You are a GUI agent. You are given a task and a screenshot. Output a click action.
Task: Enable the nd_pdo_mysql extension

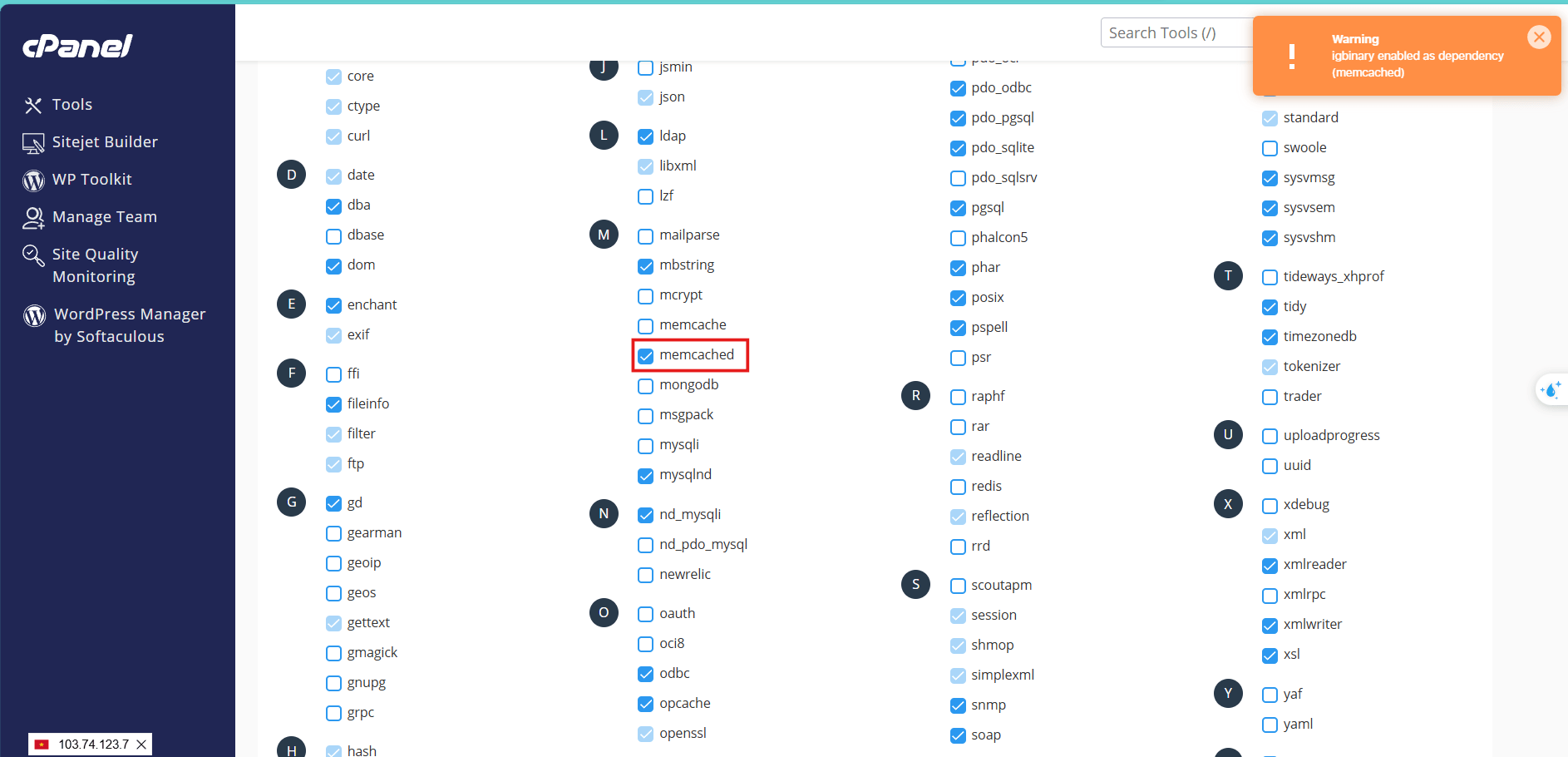coord(645,546)
